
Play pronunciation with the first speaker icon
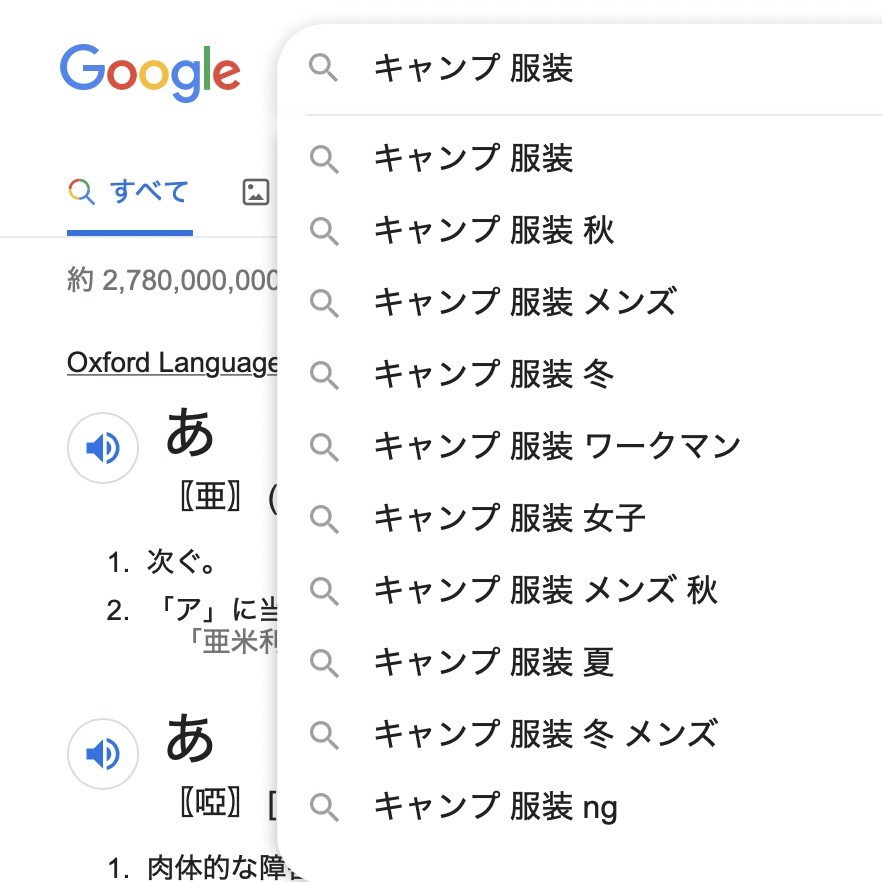click(102, 448)
